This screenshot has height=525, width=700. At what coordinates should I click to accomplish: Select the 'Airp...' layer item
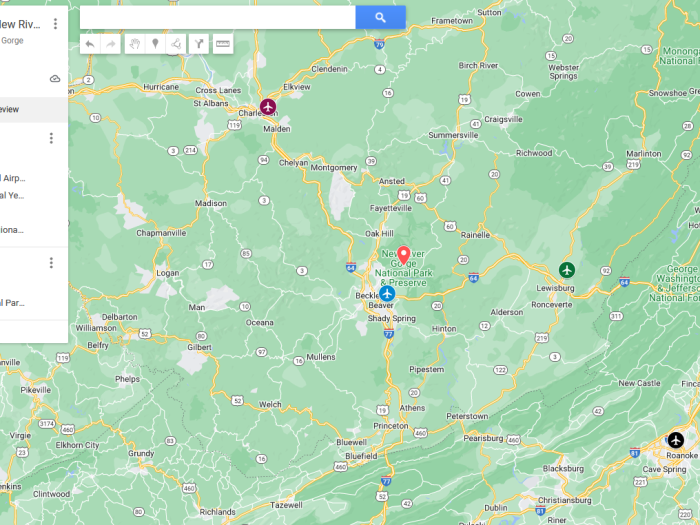[13, 178]
